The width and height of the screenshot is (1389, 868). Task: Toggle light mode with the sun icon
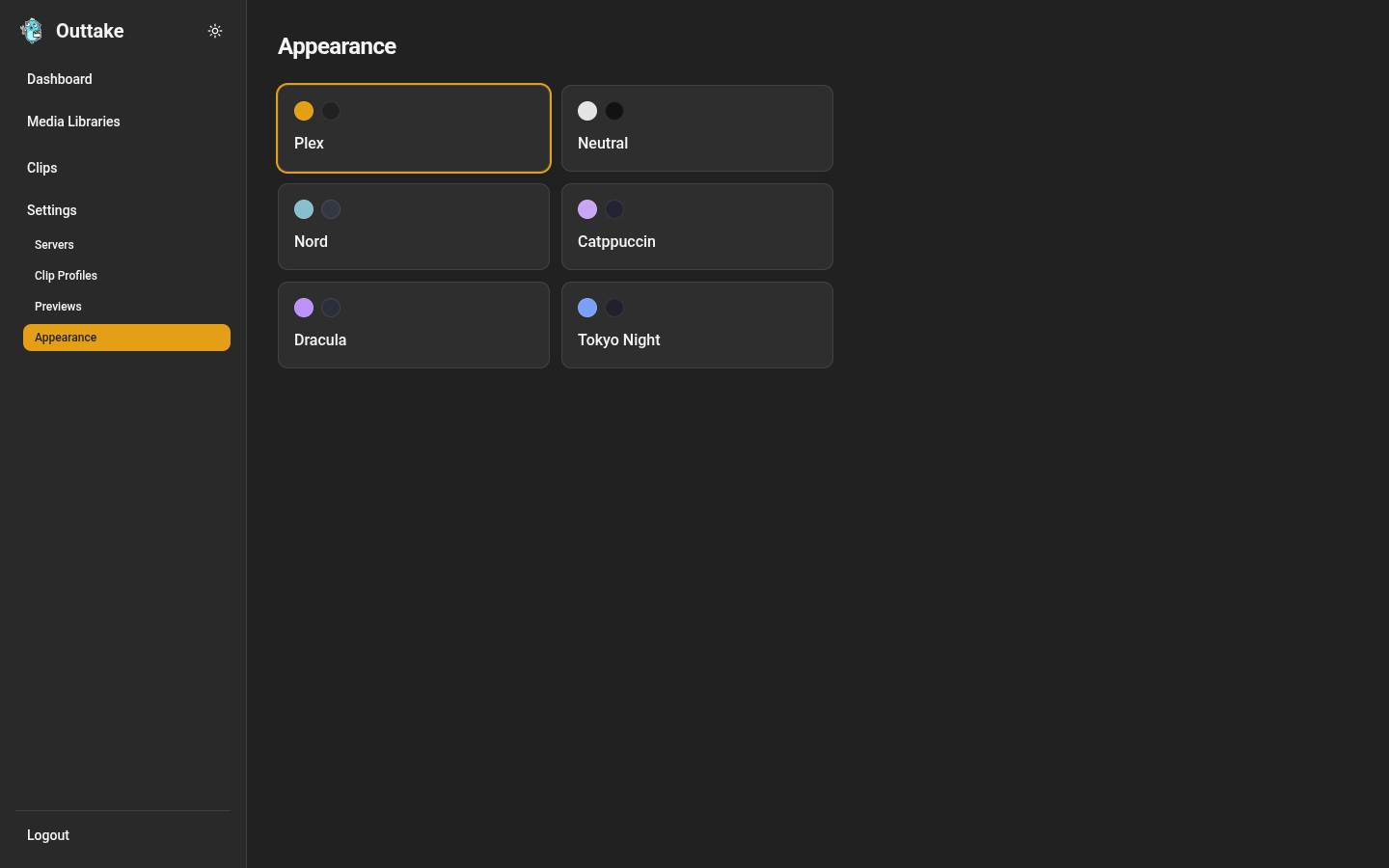[215, 31]
